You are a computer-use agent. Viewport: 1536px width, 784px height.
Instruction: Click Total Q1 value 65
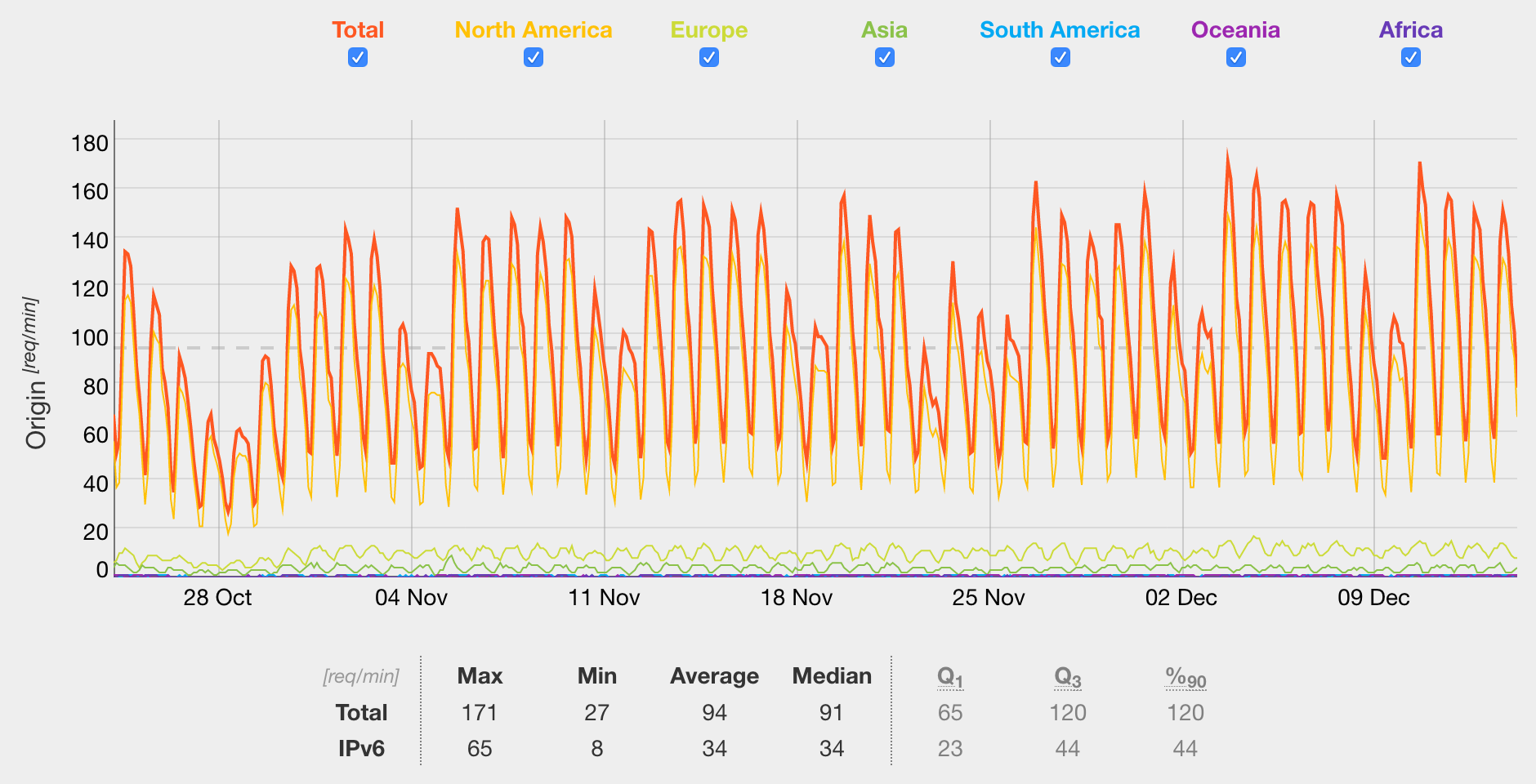point(950,713)
